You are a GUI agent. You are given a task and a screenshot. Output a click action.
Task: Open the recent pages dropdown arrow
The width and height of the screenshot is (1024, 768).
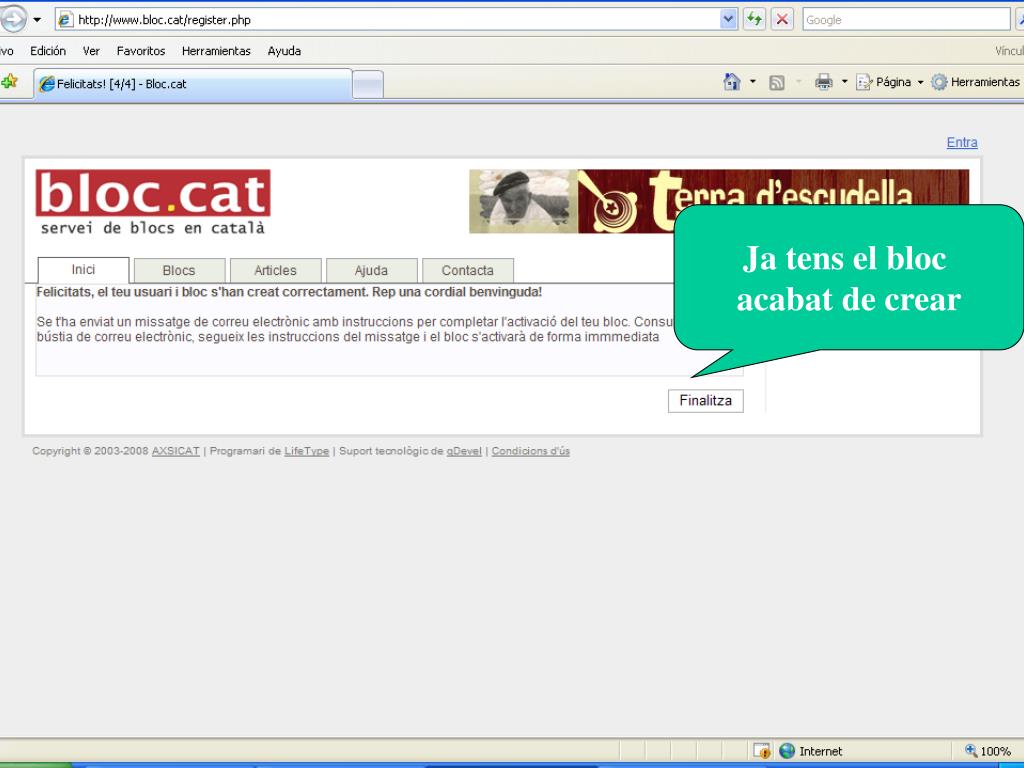(37, 20)
